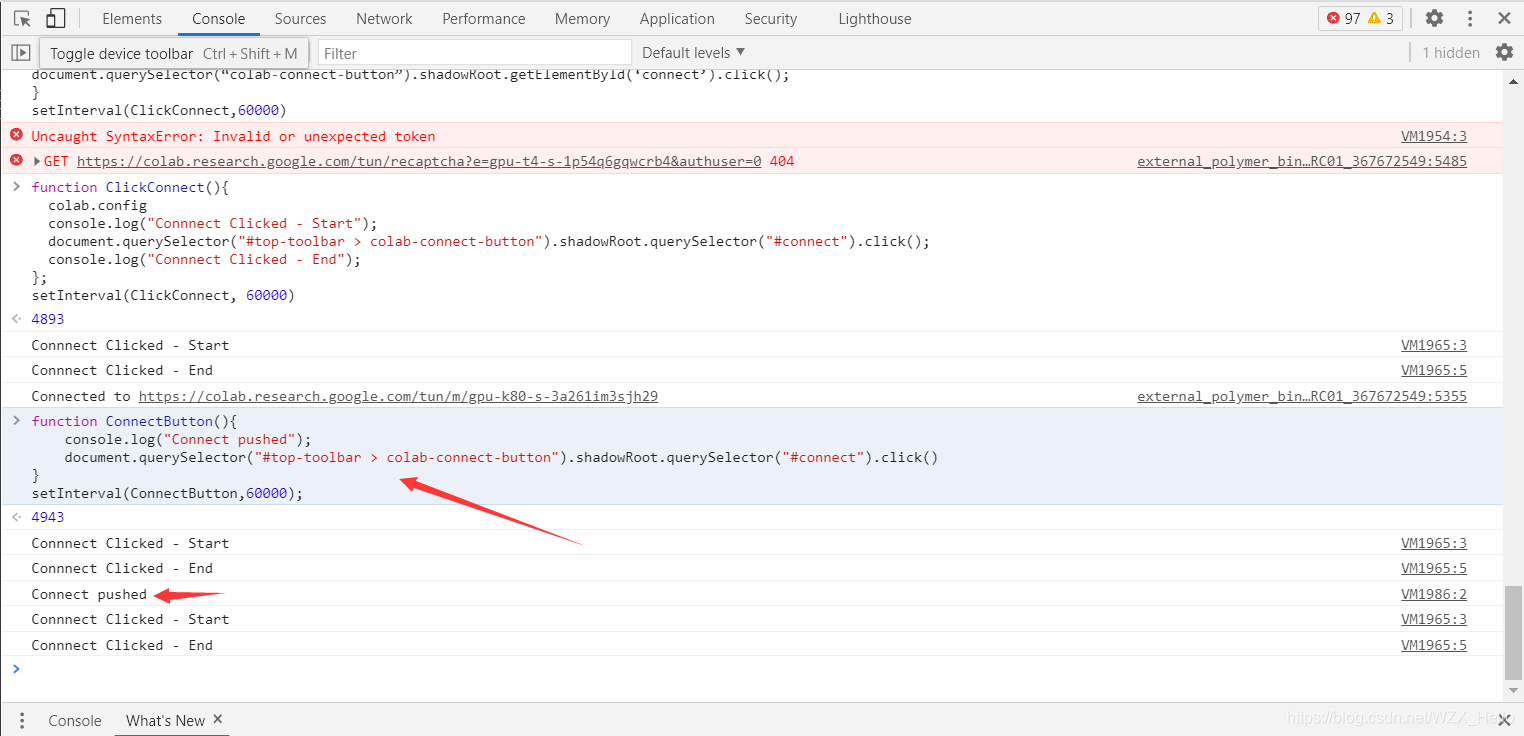Click the error icon beside Uncaught SyntaxError
The width and height of the screenshot is (1524, 736).
pyautogui.click(x=16, y=135)
